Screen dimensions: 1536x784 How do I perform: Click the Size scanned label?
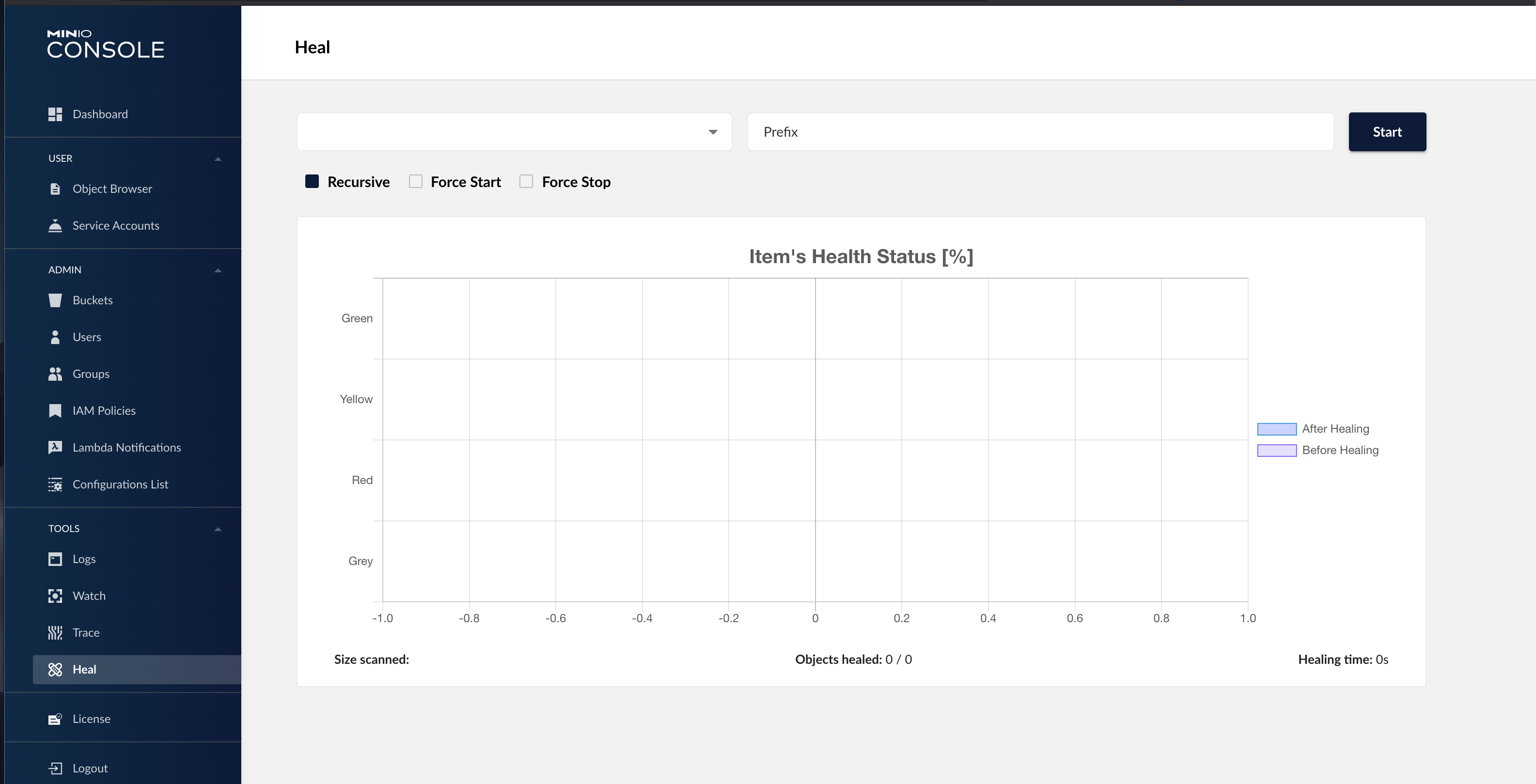tap(372, 659)
